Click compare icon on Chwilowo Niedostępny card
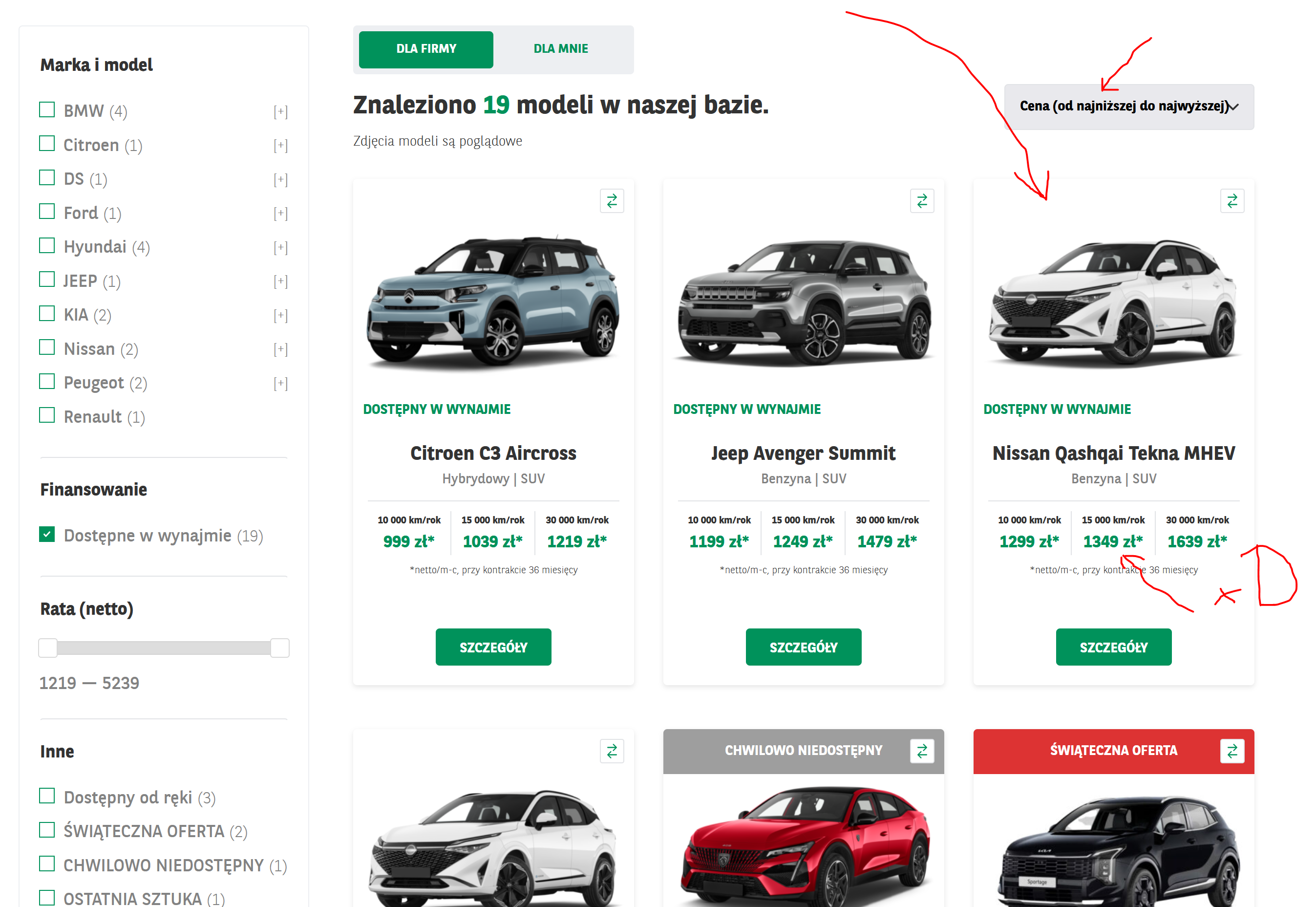1316x907 pixels. (921, 751)
